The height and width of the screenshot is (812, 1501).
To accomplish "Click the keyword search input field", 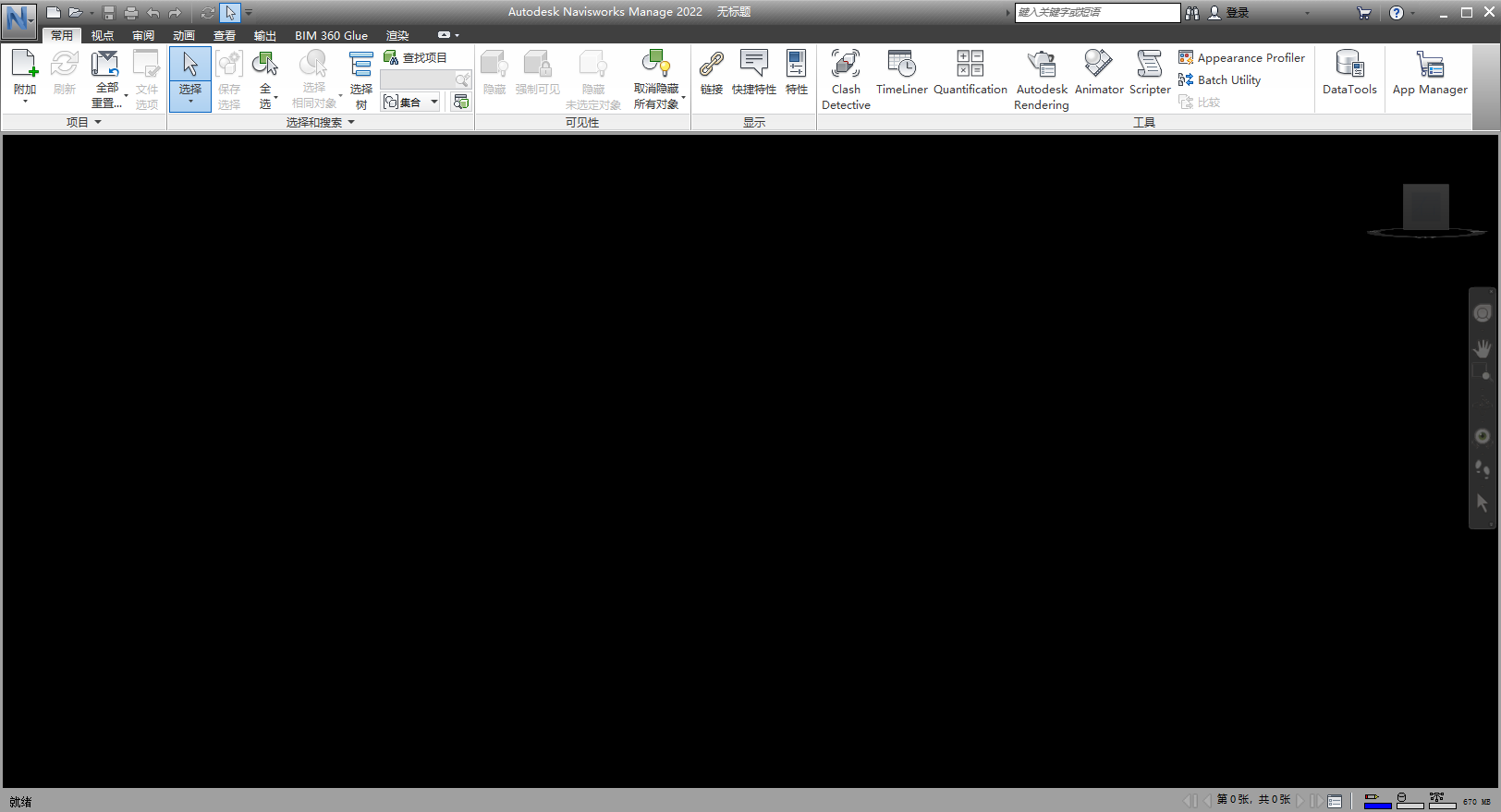I will (1096, 12).
